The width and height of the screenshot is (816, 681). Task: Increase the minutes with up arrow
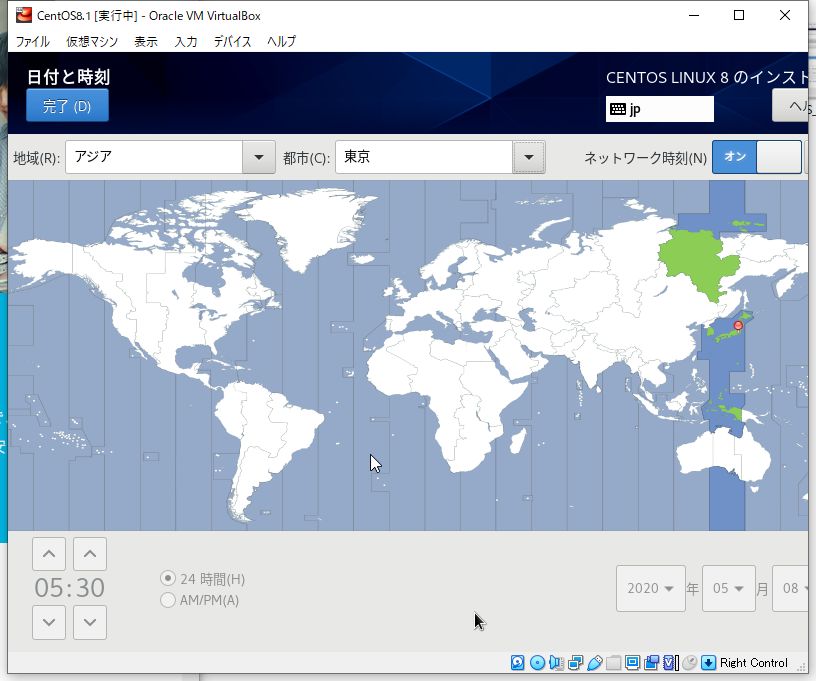tap(90, 554)
